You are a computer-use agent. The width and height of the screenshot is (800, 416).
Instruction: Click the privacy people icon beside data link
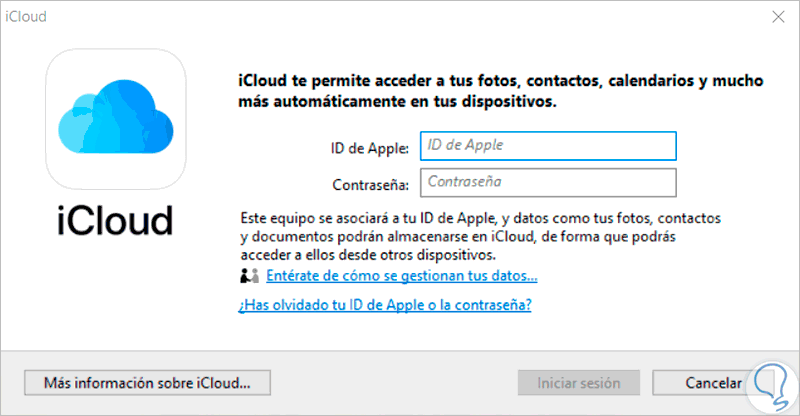[x=249, y=275]
